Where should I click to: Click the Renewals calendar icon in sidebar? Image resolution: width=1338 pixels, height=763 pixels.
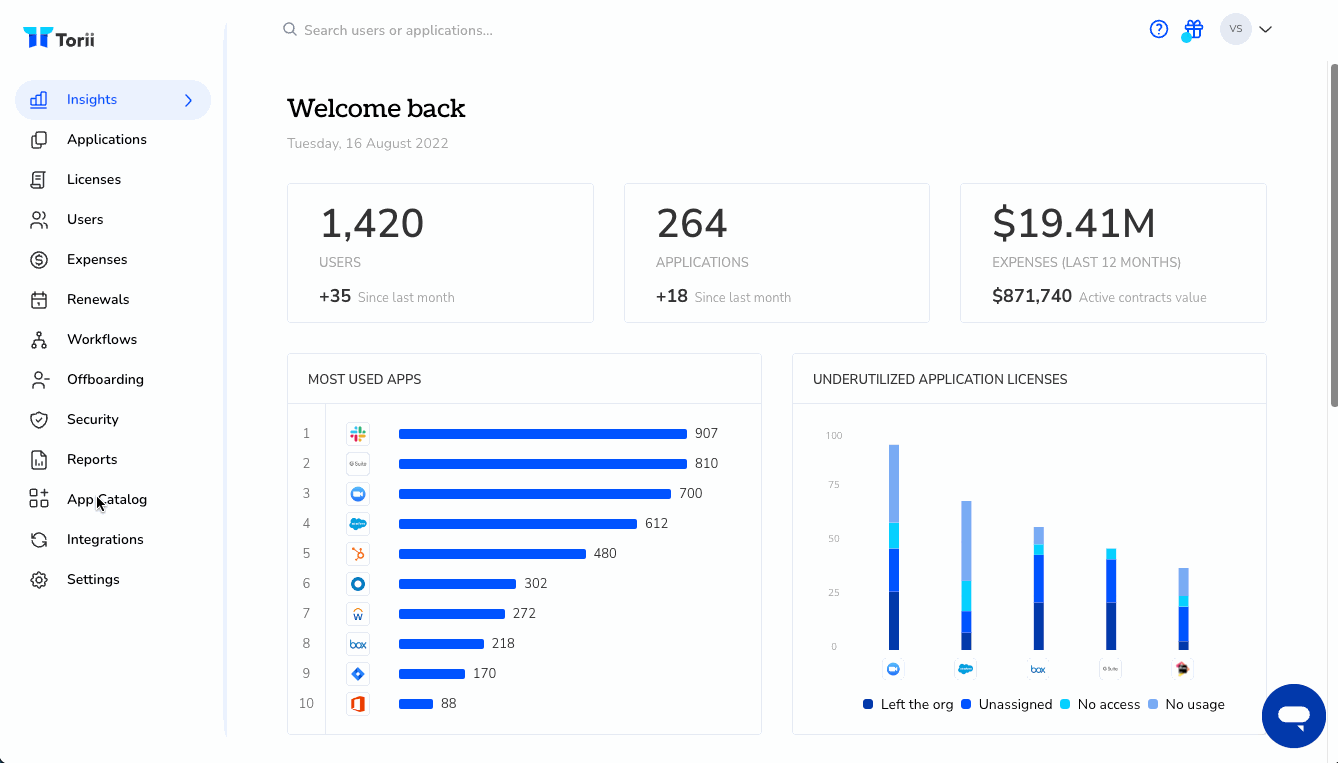coord(39,300)
